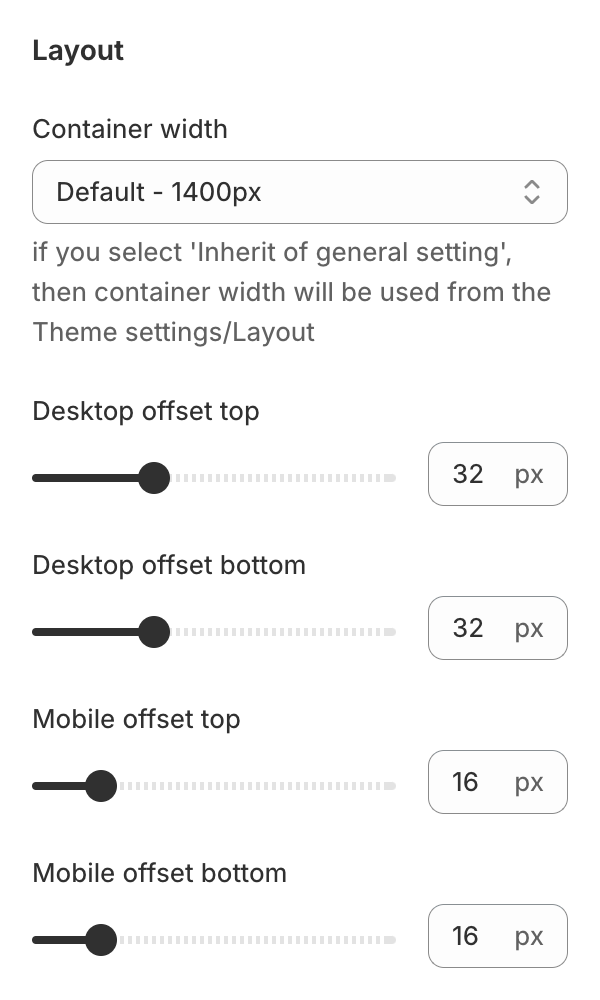Screen dimensions: 600x1000
Task: Click the Desktop offset top label
Action: click(x=146, y=411)
